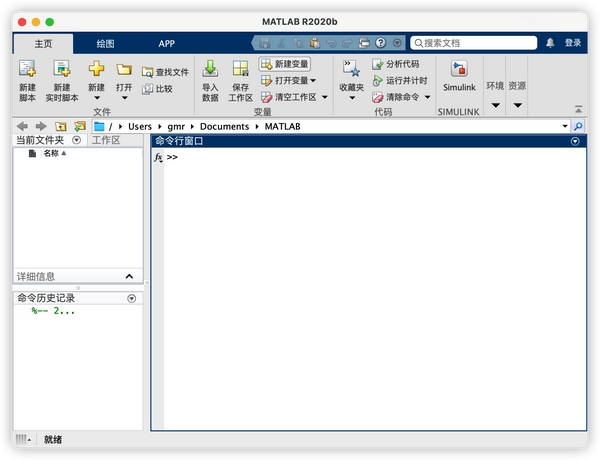
Task: Open the 命令行窗口 panel actions menu
Action: (575, 142)
